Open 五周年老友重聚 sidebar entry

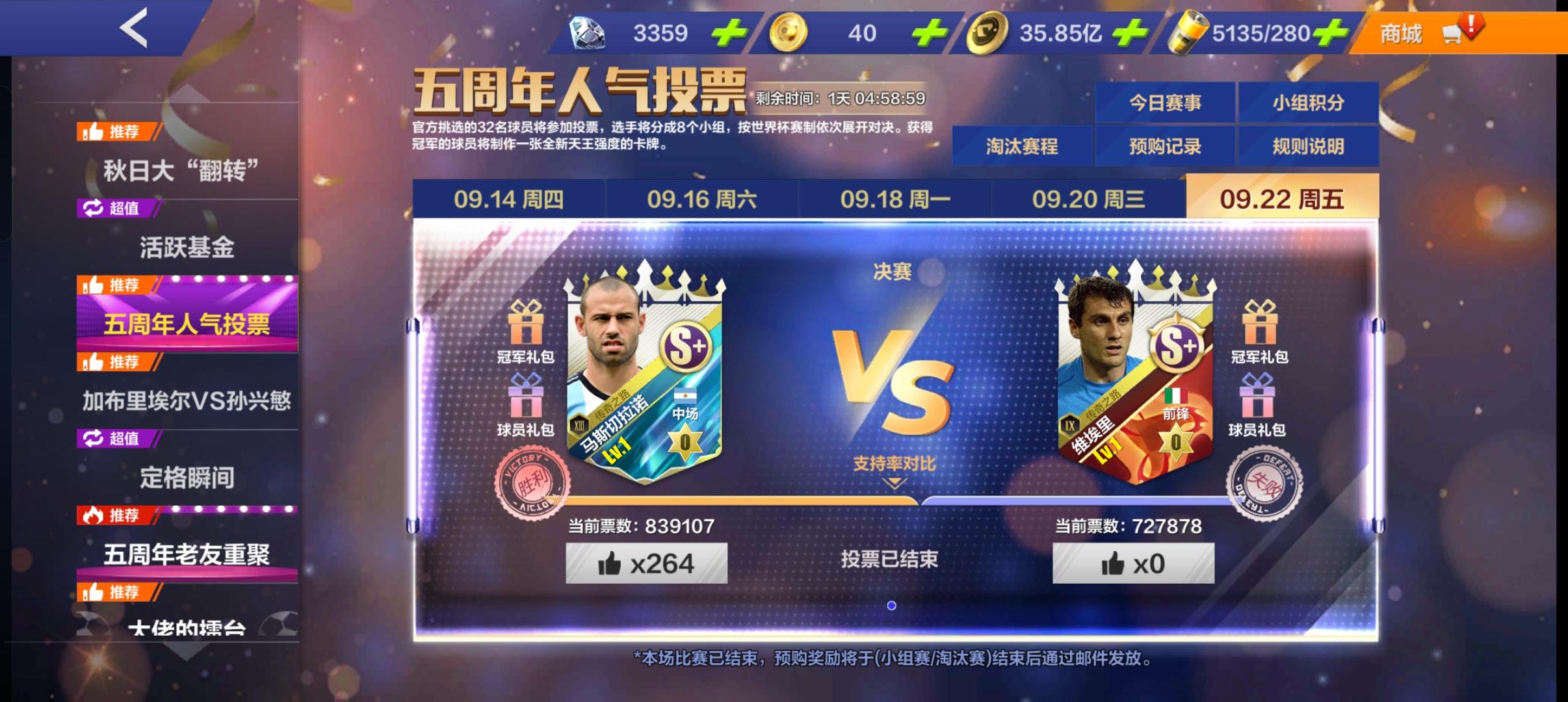[x=187, y=554]
